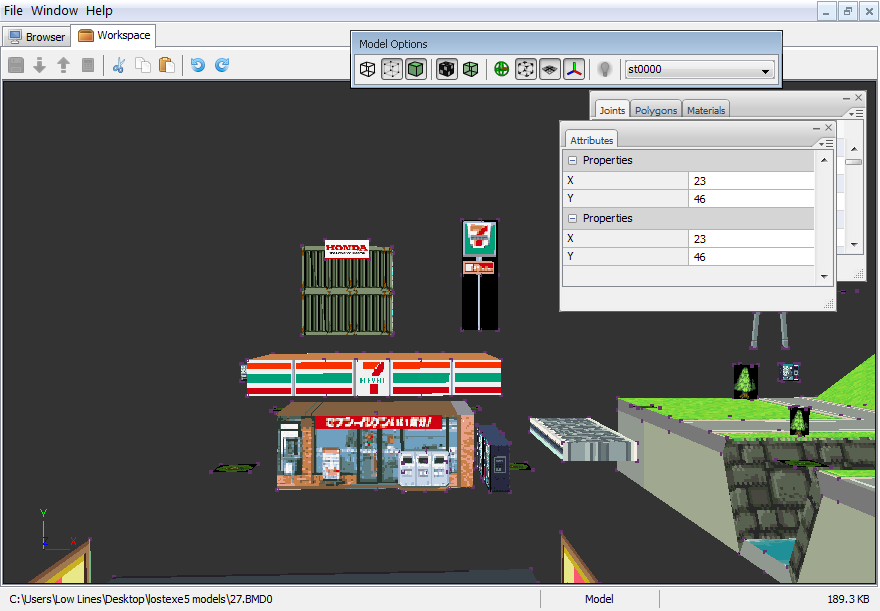Click the Save disk icon in toolbar
This screenshot has height=611, width=880.
pos(16,65)
